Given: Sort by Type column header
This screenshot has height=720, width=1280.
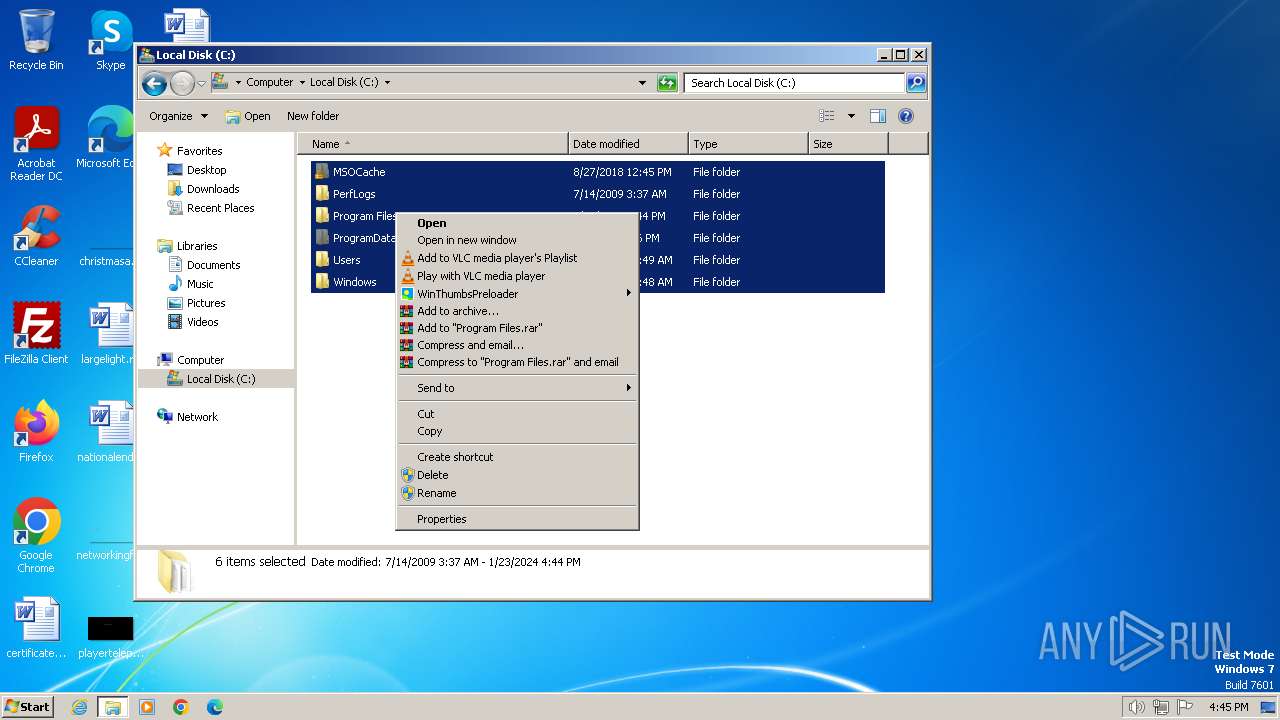Looking at the screenshot, I should click(748, 144).
